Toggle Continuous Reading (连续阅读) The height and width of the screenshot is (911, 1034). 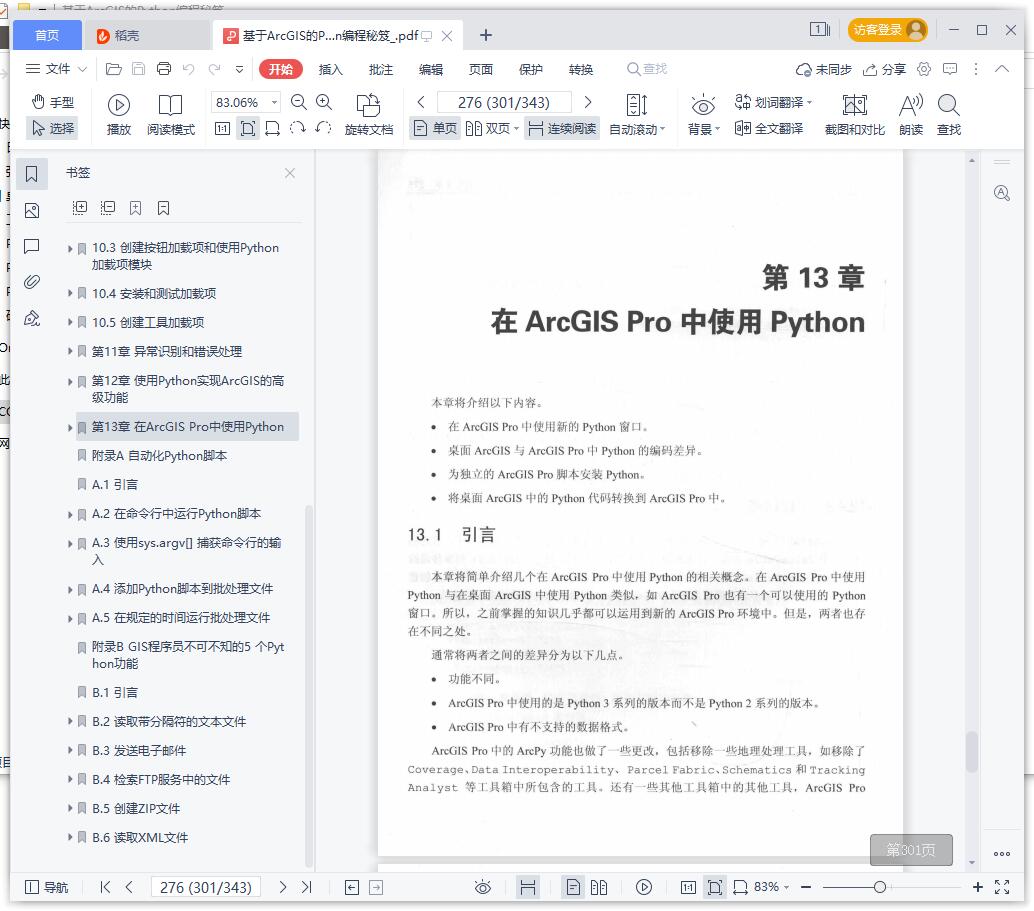(x=563, y=128)
